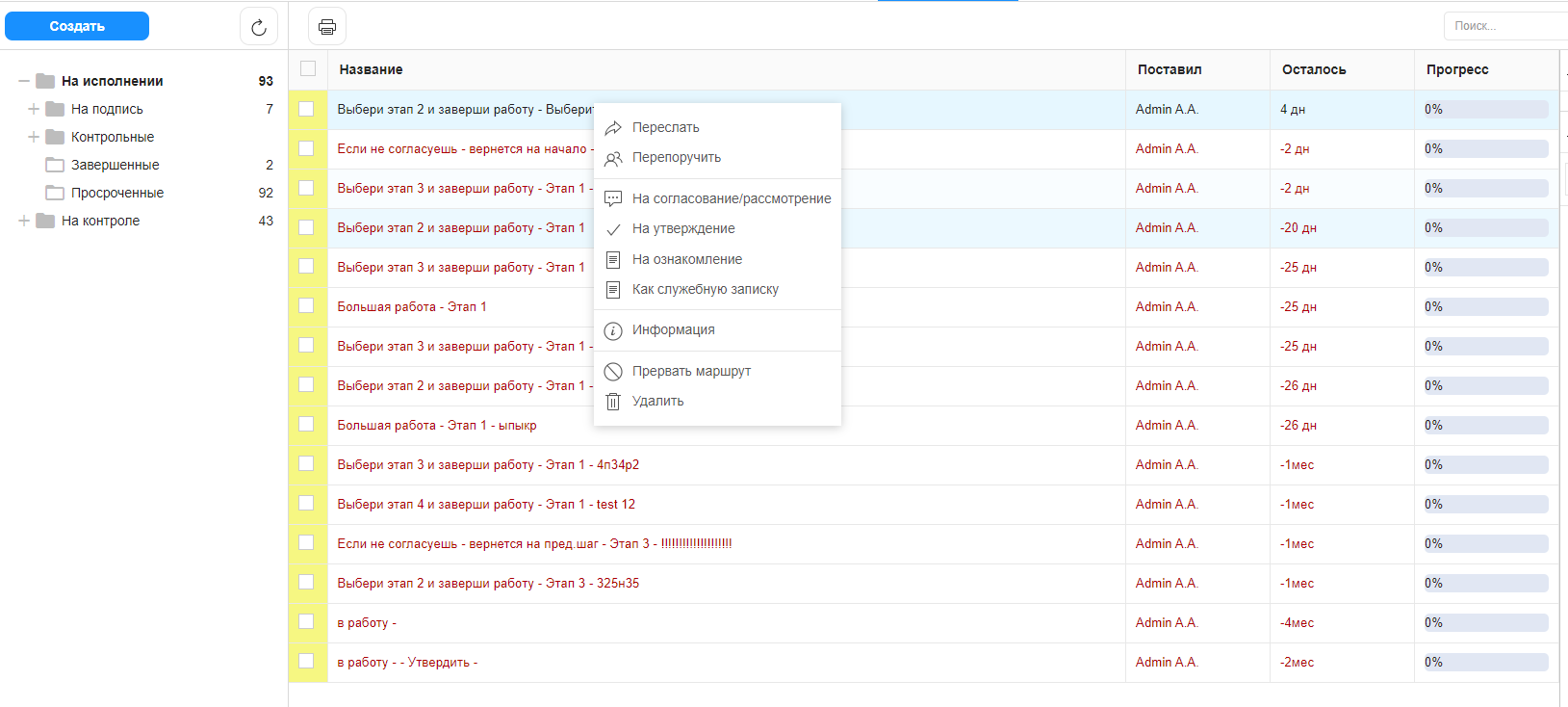Check the first row with 4 дн remaining
Image resolution: width=1568 pixels, height=707 pixels.
pos(306,109)
